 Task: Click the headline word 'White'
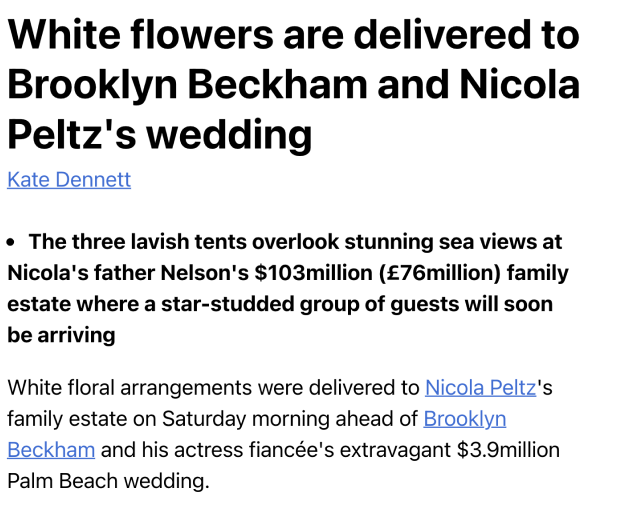click(64, 34)
